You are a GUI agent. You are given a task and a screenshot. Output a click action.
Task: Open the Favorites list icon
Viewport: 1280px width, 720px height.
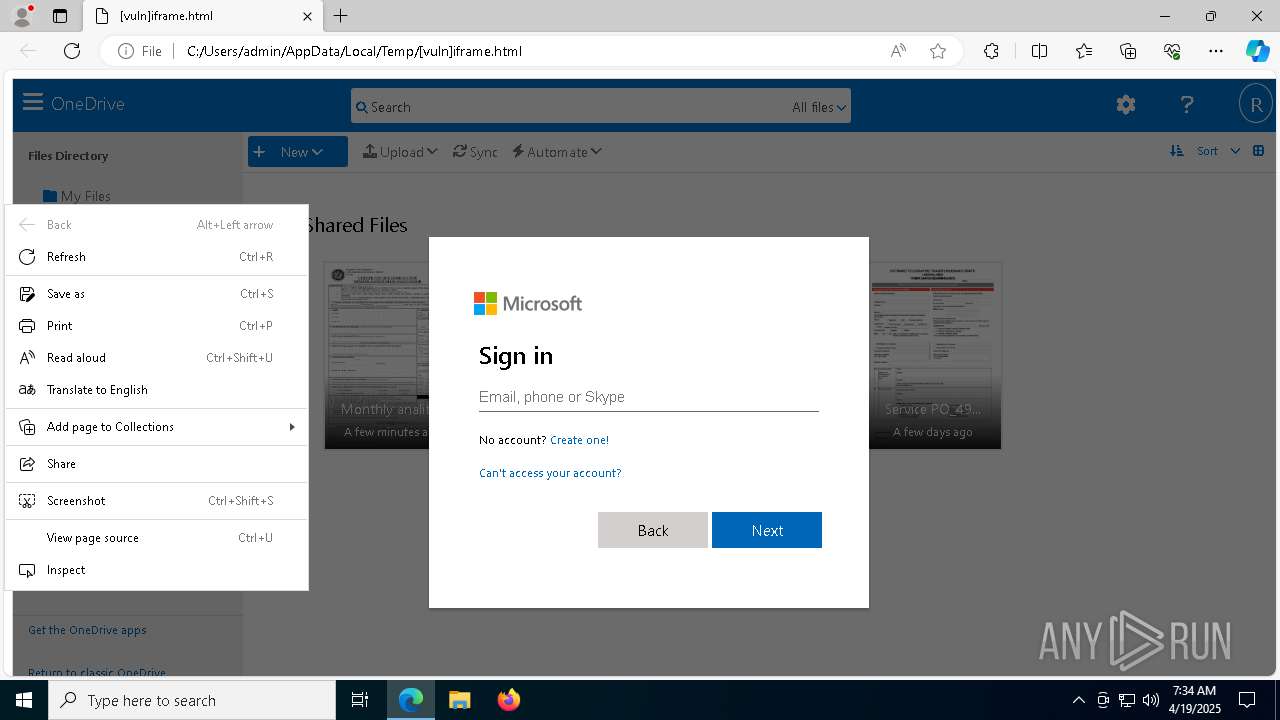[x=1084, y=51]
